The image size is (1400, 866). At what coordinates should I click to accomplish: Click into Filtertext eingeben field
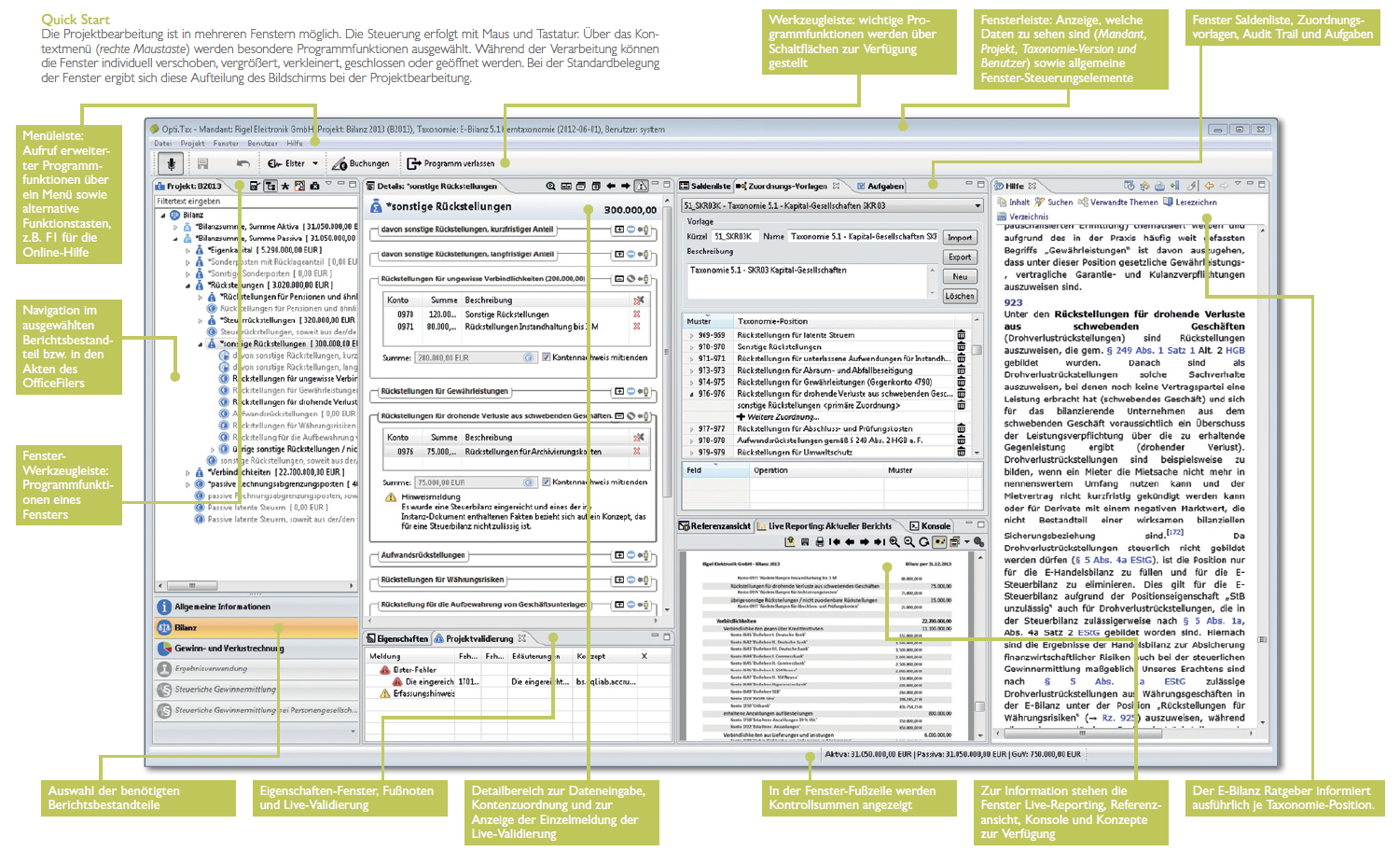click(256, 201)
